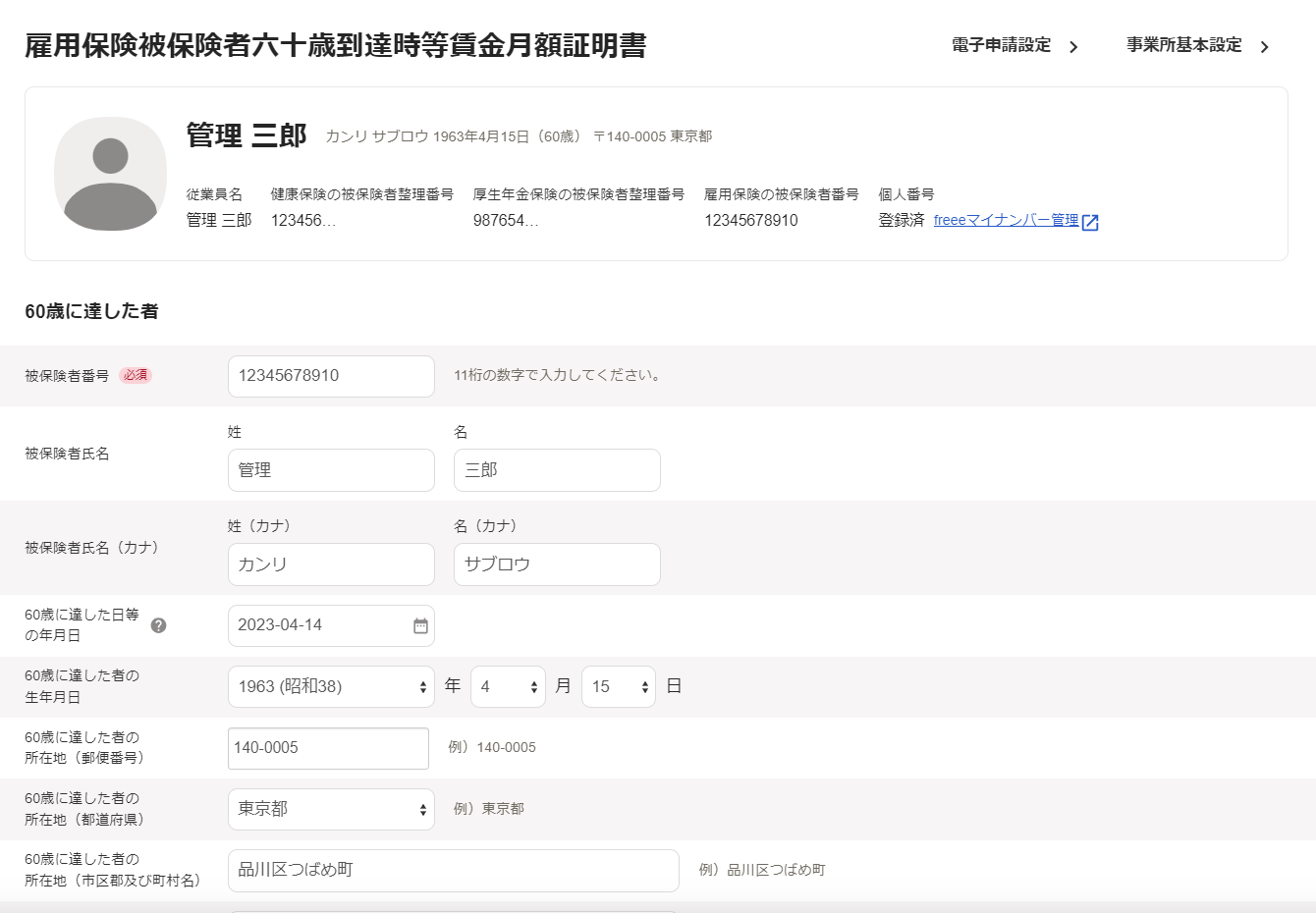1316x913 pixels.
Task: Click 雇用保険の被保険者番号 value 12345678910
Action: (751, 221)
